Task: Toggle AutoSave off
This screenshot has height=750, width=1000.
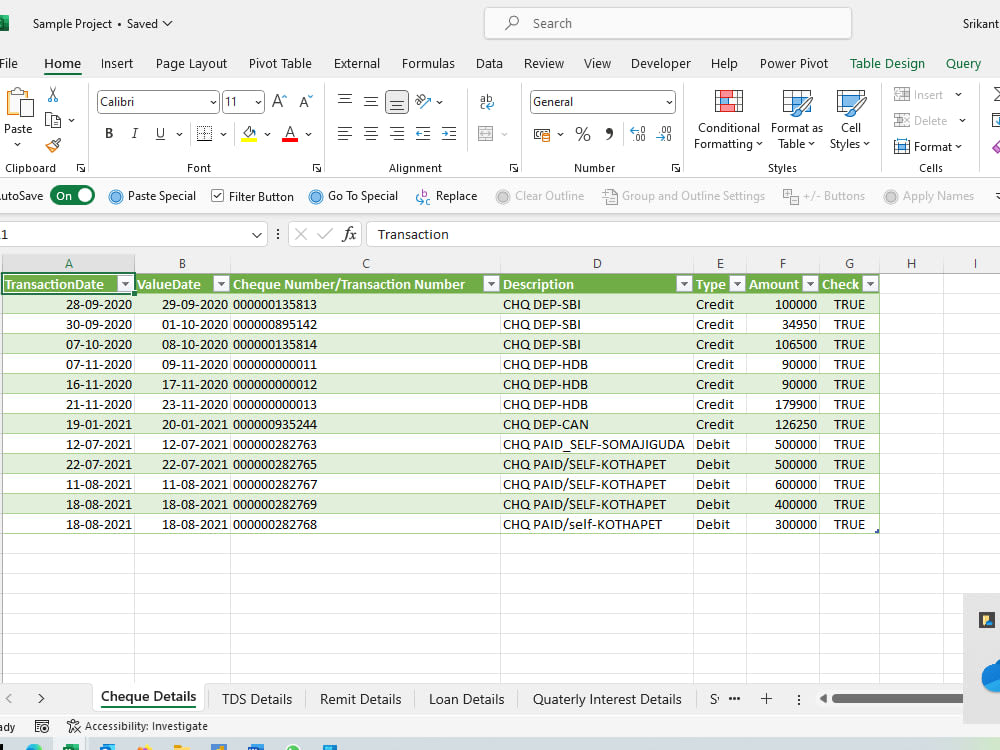Action: [72, 196]
